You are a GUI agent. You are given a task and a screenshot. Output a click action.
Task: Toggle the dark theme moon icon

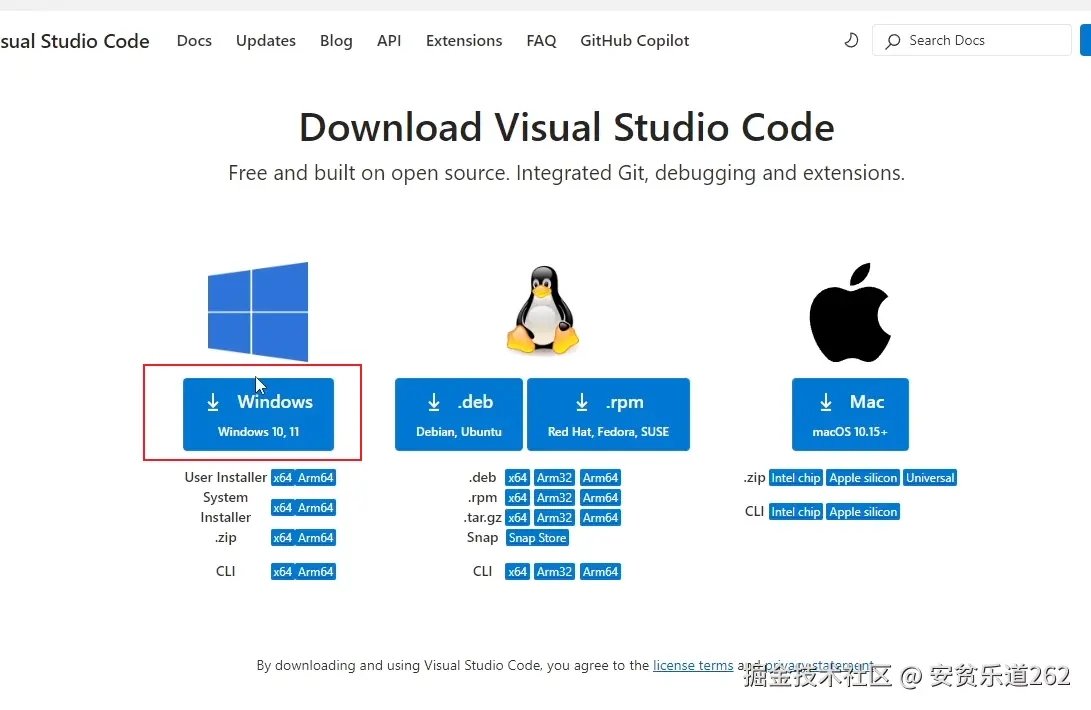coord(851,40)
